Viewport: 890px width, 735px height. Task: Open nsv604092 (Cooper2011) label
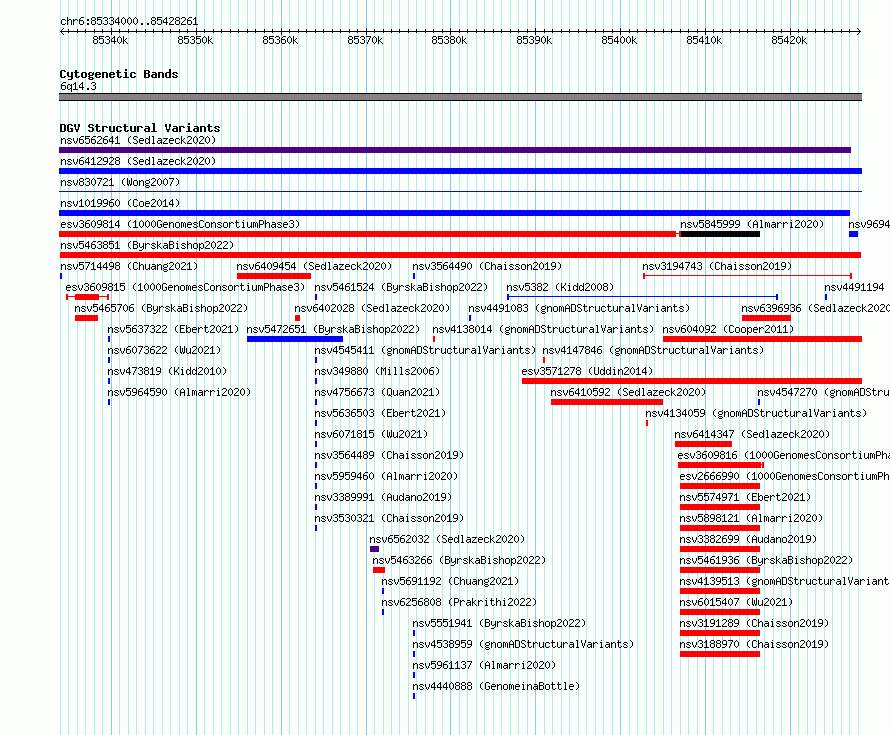click(728, 329)
